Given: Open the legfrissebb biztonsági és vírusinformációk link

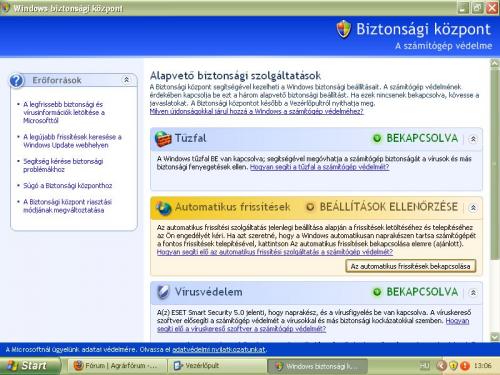Looking at the screenshot, I should [64, 112].
